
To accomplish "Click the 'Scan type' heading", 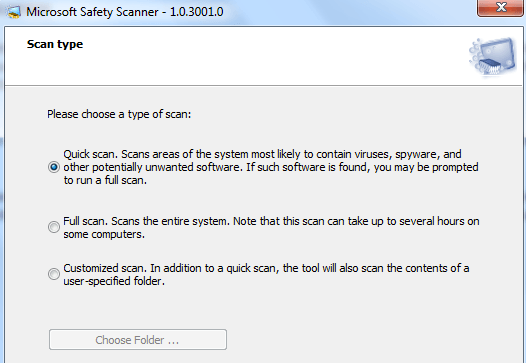I will coord(55,44).
